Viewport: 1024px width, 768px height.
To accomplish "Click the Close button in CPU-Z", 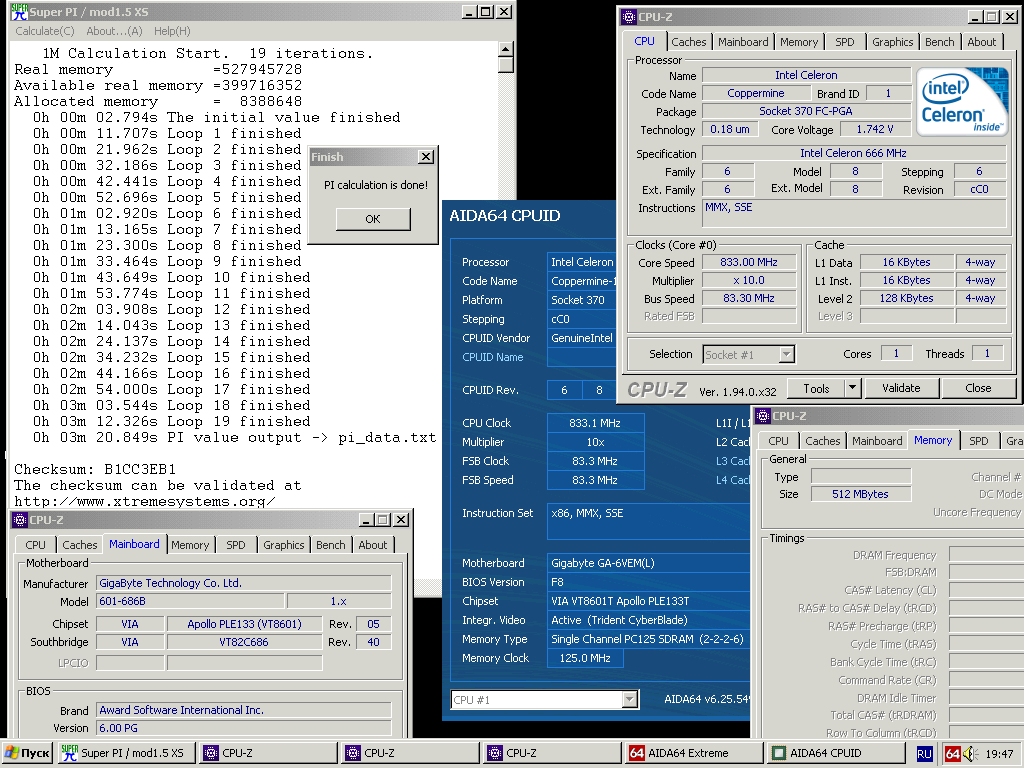I will tap(978, 388).
